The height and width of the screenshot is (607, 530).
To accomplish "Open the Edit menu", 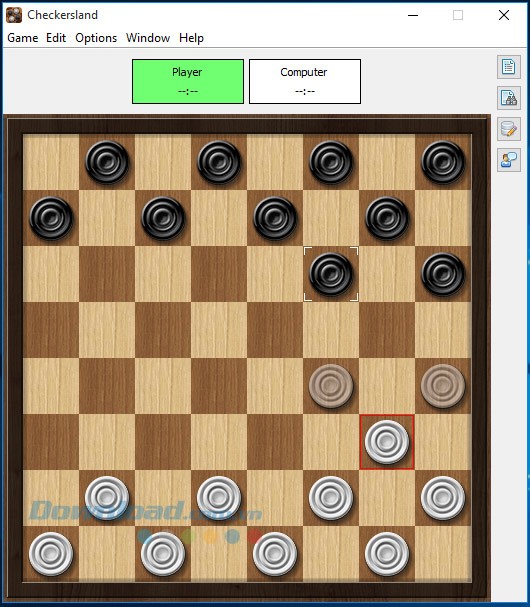I will (x=56, y=38).
